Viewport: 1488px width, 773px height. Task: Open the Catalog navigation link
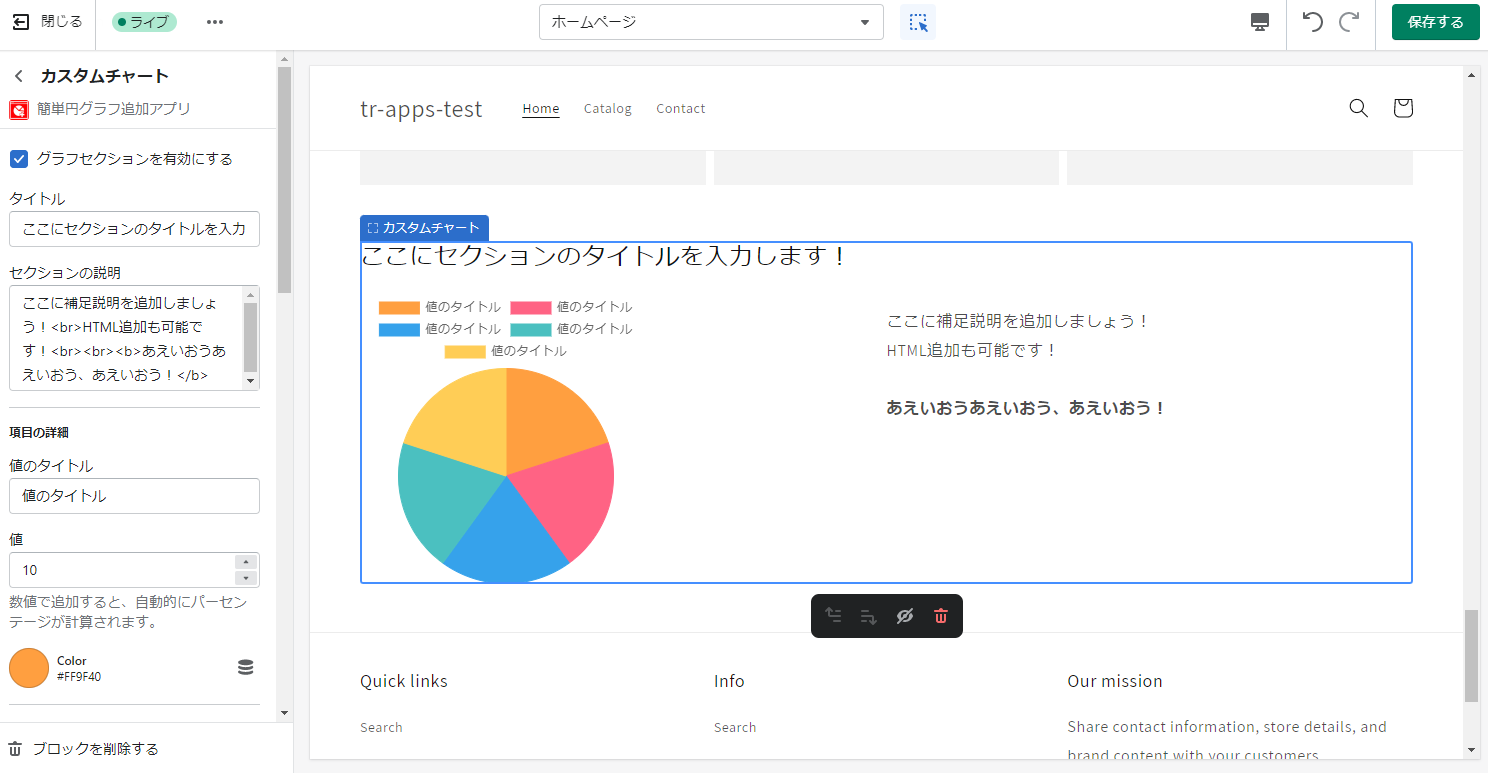607,108
